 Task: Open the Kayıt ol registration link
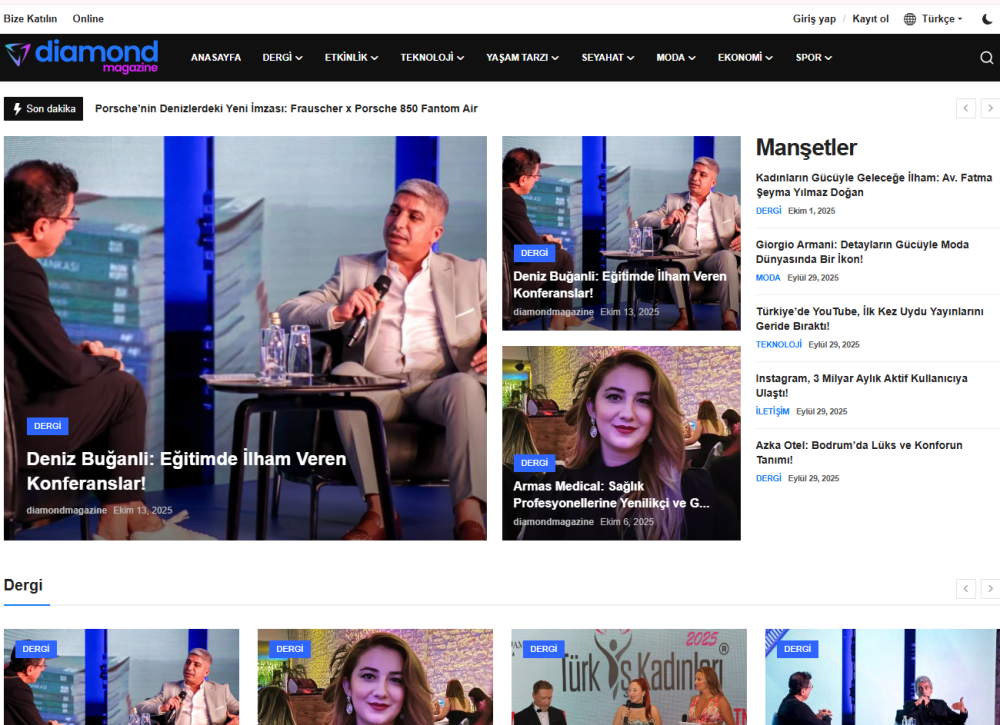(x=870, y=18)
